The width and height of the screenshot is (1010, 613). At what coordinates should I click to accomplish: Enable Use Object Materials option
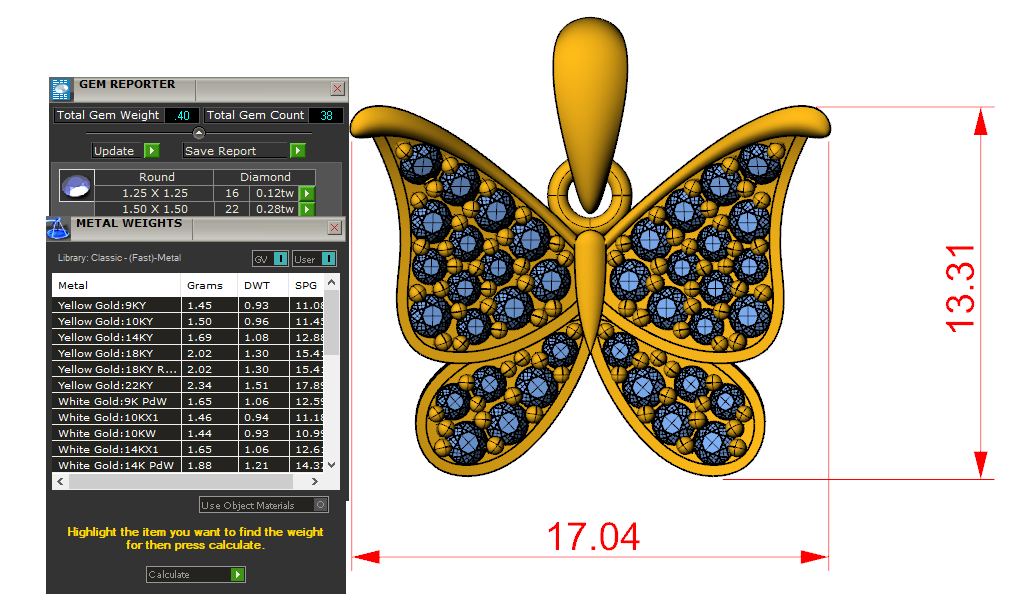tap(320, 505)
